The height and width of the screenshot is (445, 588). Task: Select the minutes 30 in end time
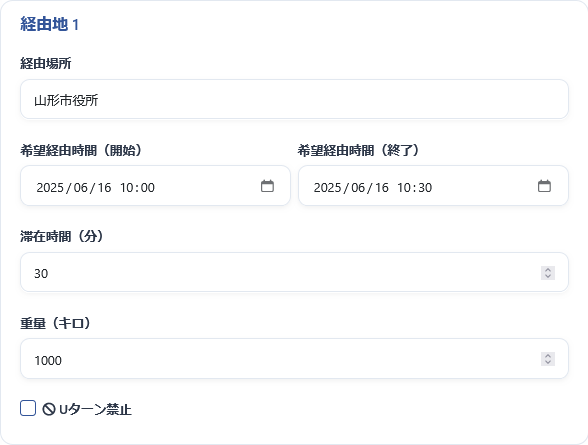425,187
